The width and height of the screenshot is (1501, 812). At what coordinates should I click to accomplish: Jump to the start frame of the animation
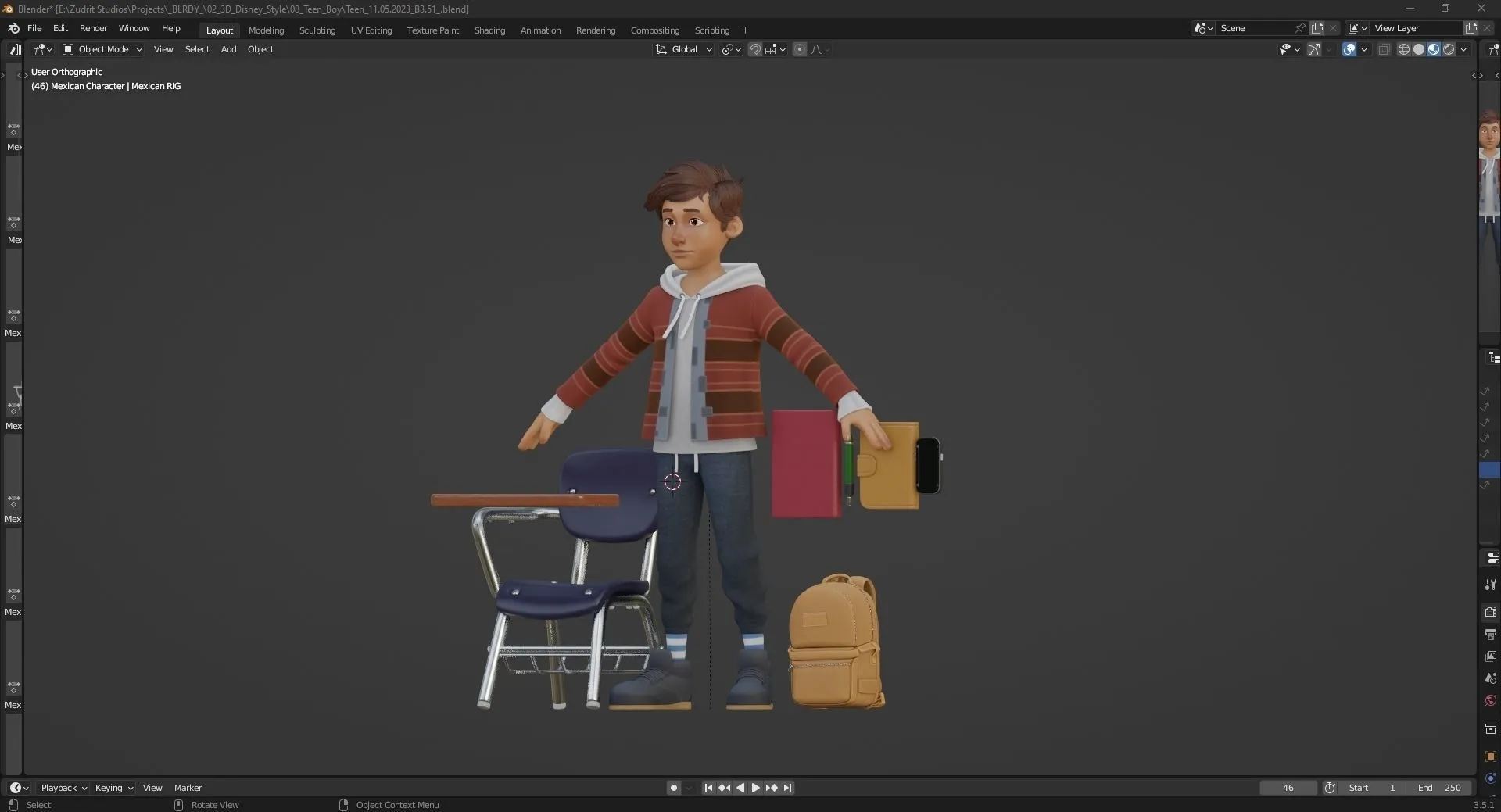pyautogui.click(x=708, y=788)
